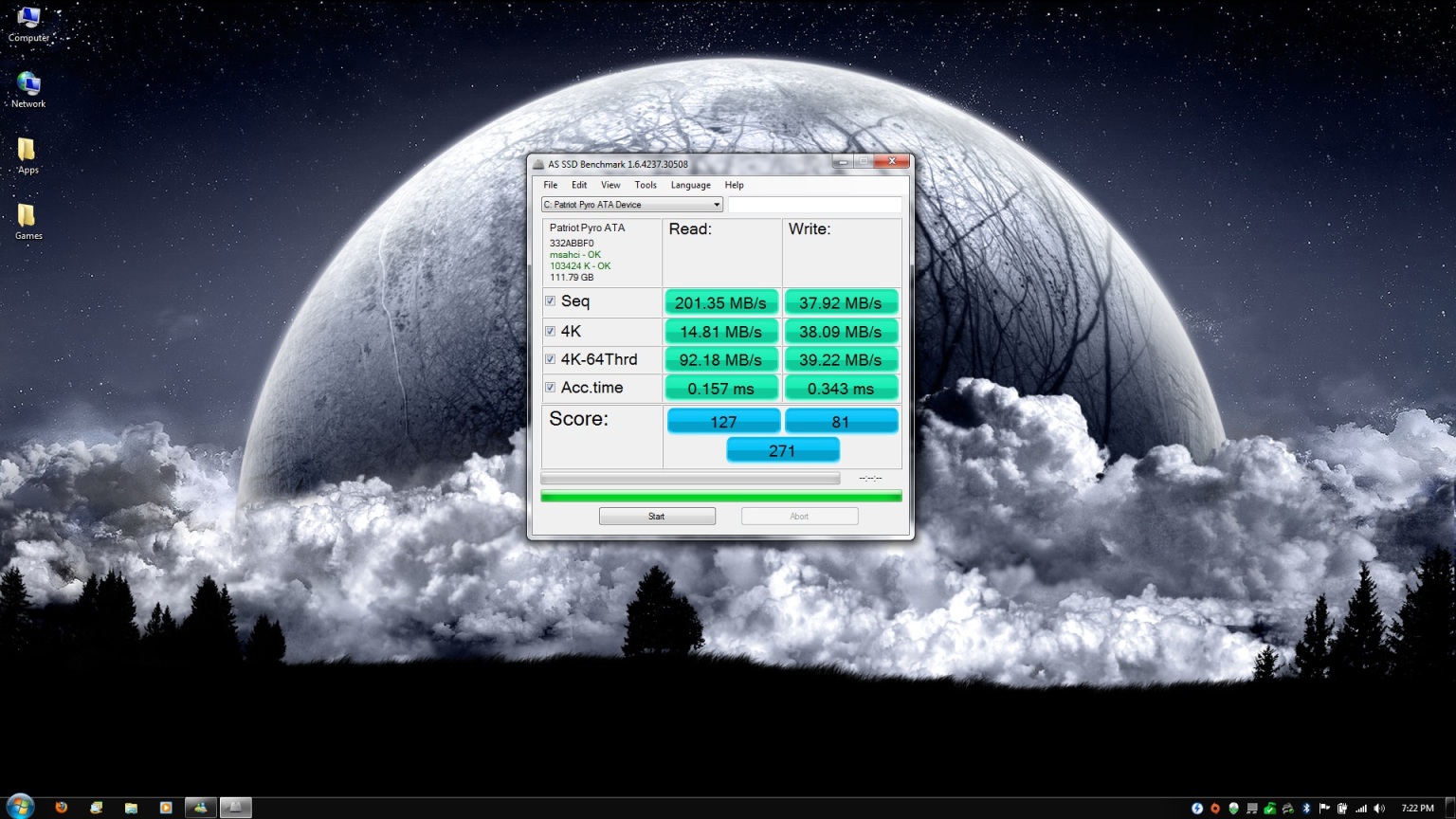Click the battery power tray icon

point(1342,809)
